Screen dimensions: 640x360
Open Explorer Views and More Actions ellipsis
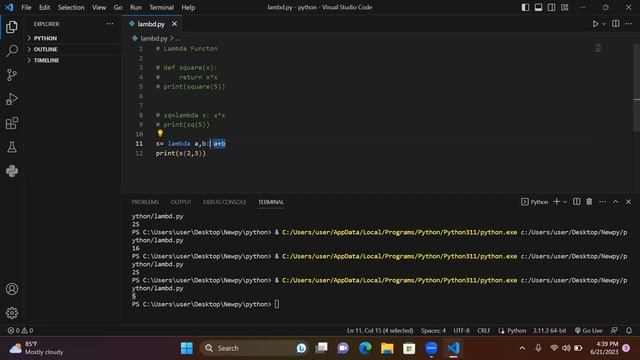(110, 24)
